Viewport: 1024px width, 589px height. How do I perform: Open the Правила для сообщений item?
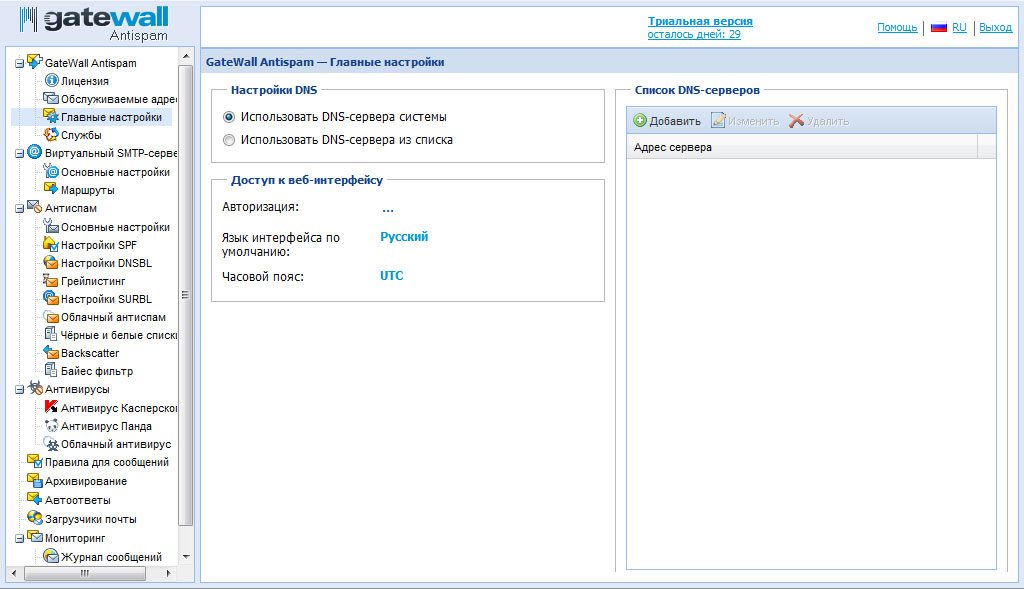point(106,462)
